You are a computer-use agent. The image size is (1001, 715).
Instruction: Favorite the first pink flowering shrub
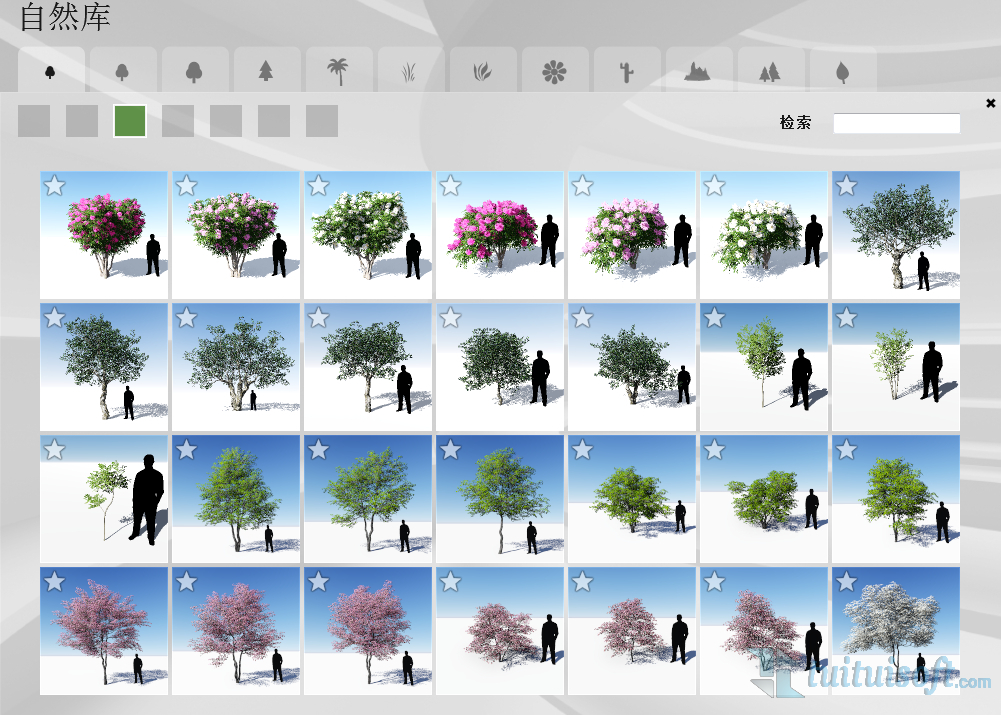pos(55,186)
